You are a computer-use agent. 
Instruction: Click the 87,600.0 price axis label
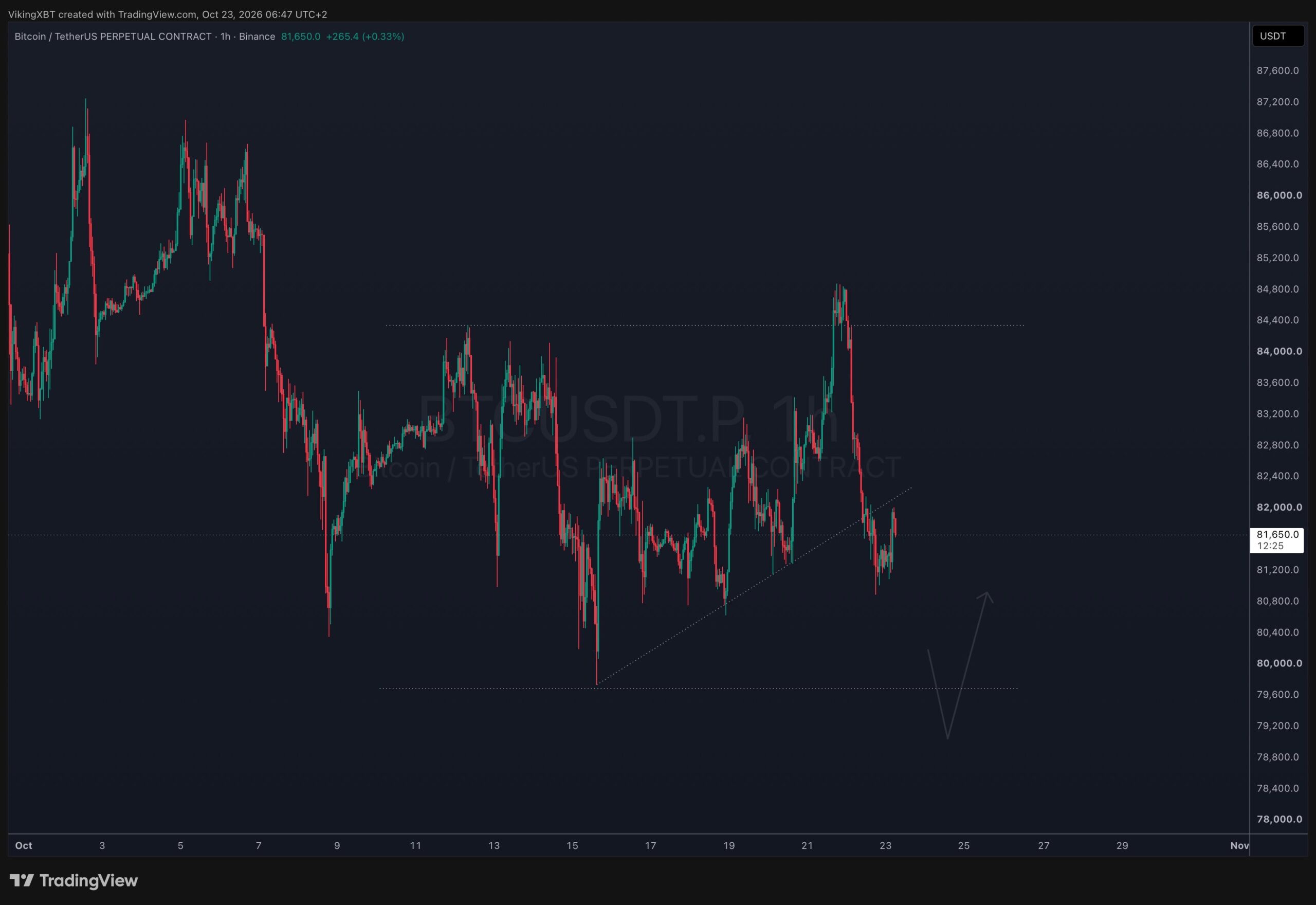[x=1277, y=70]
